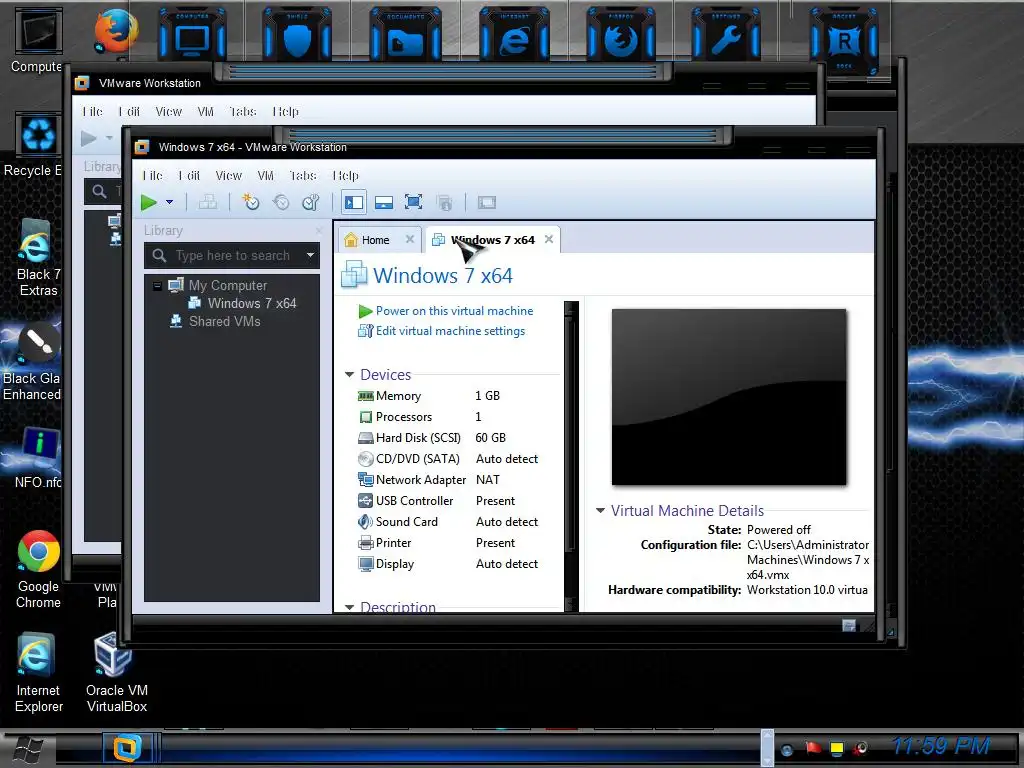
Task: Open the power options dropdown arrow
Action: pos(170,202)
